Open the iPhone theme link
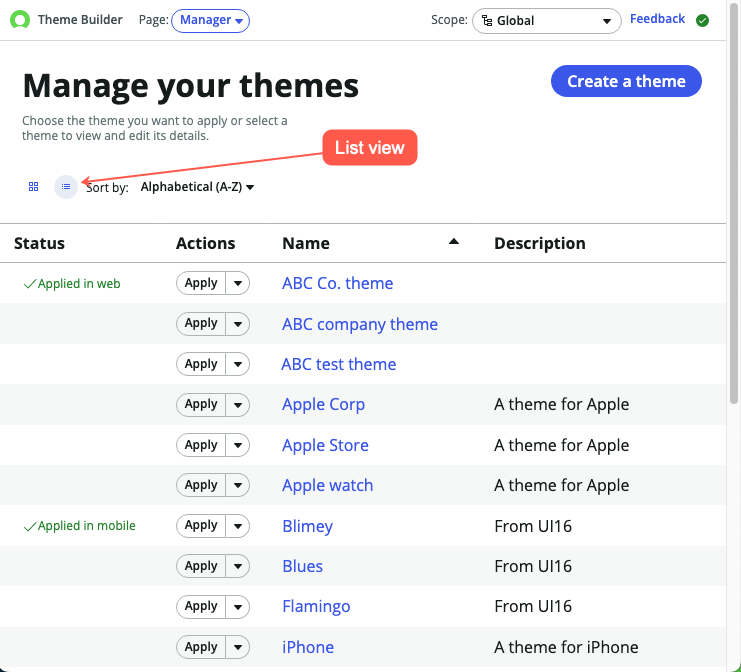Viewport: 741px width, 672px height. point(308,647)
